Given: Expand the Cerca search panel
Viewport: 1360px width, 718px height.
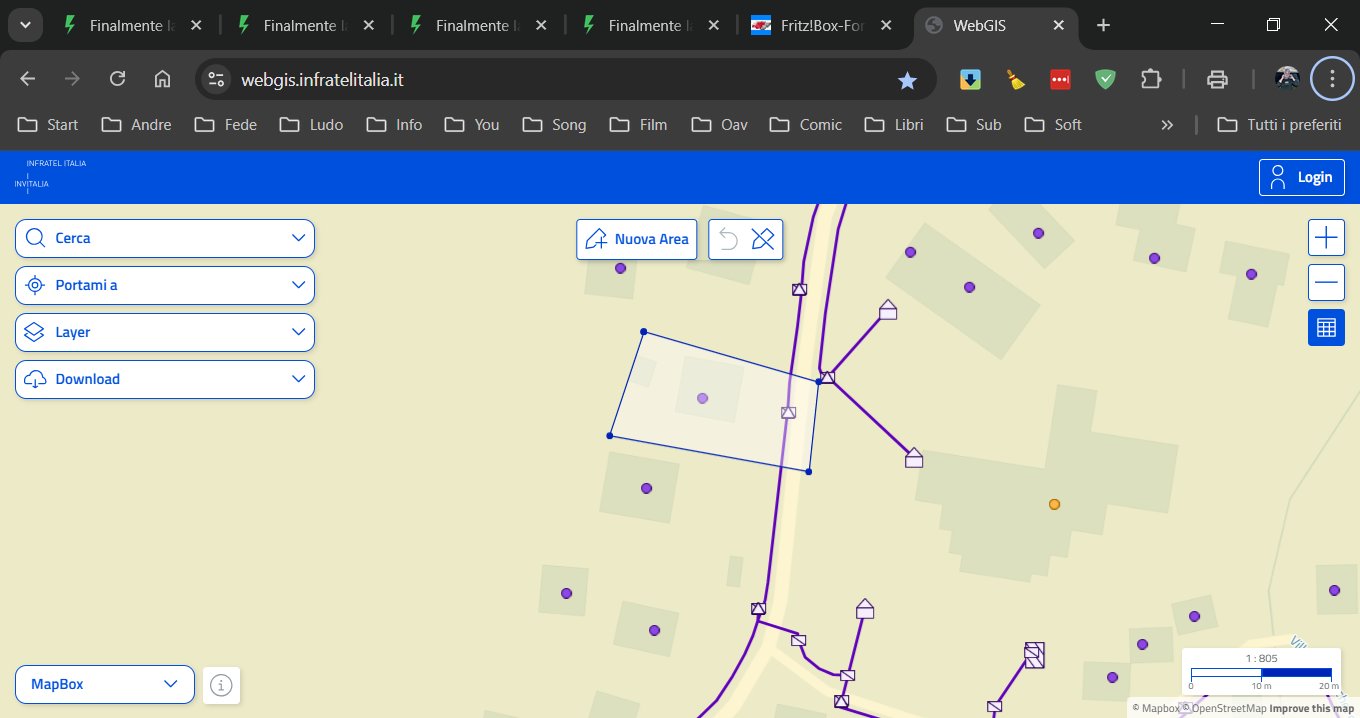Looking at the screenshot, I should click(x=165, y=238).
